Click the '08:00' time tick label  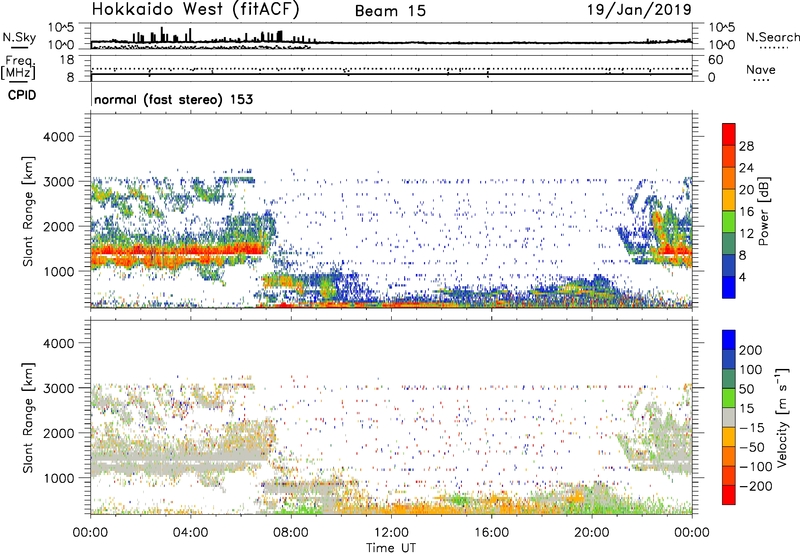291,533
